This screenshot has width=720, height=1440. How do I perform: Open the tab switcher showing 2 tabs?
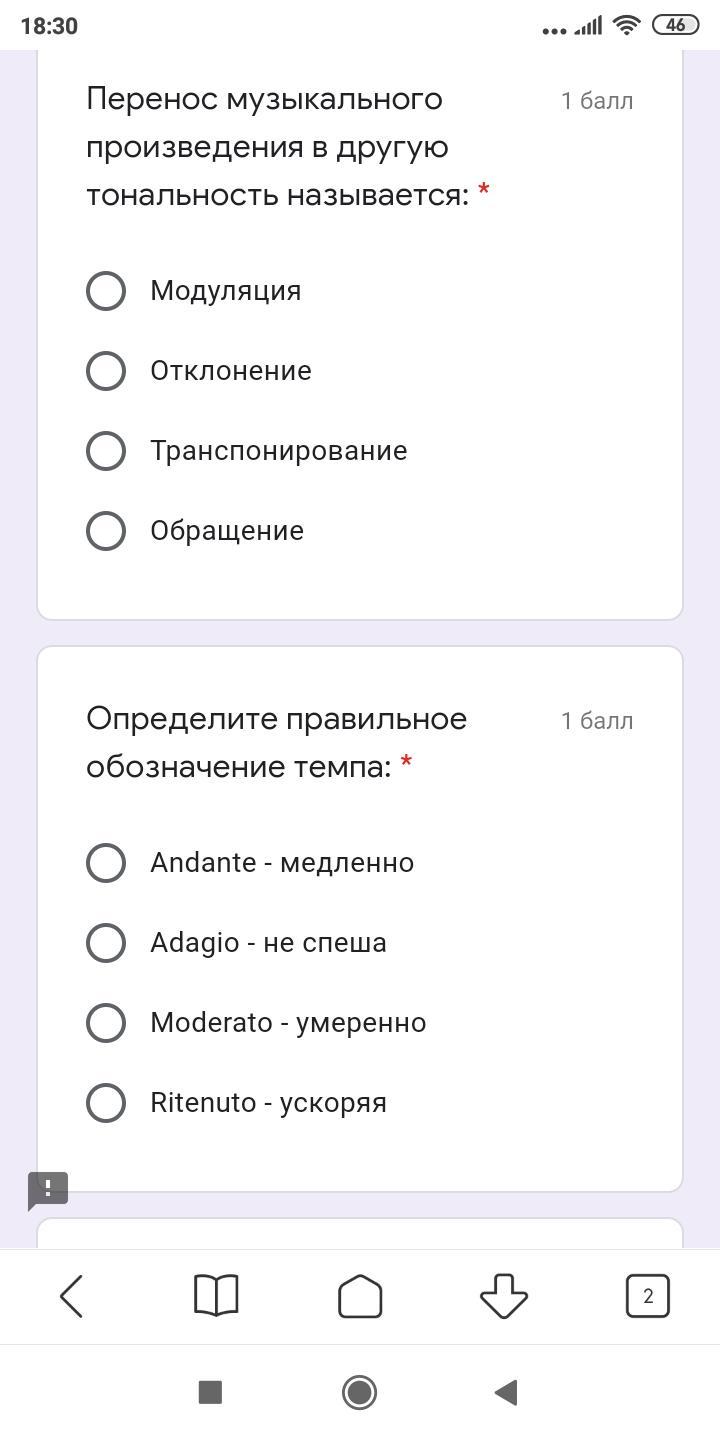[x=647, y=1296]
